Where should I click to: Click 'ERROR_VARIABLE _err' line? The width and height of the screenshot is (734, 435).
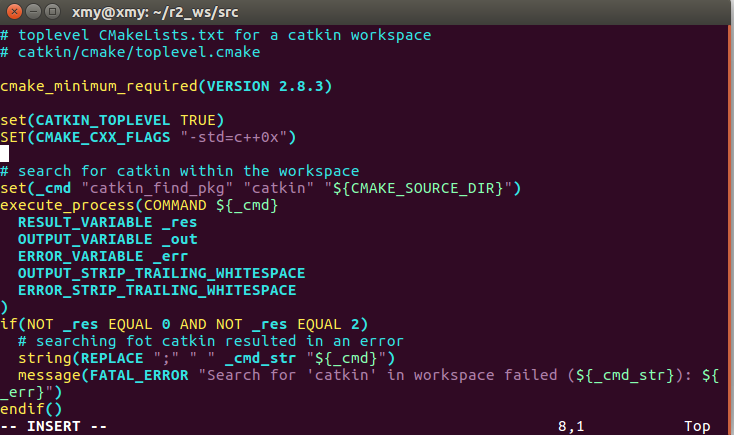(103, 256)
